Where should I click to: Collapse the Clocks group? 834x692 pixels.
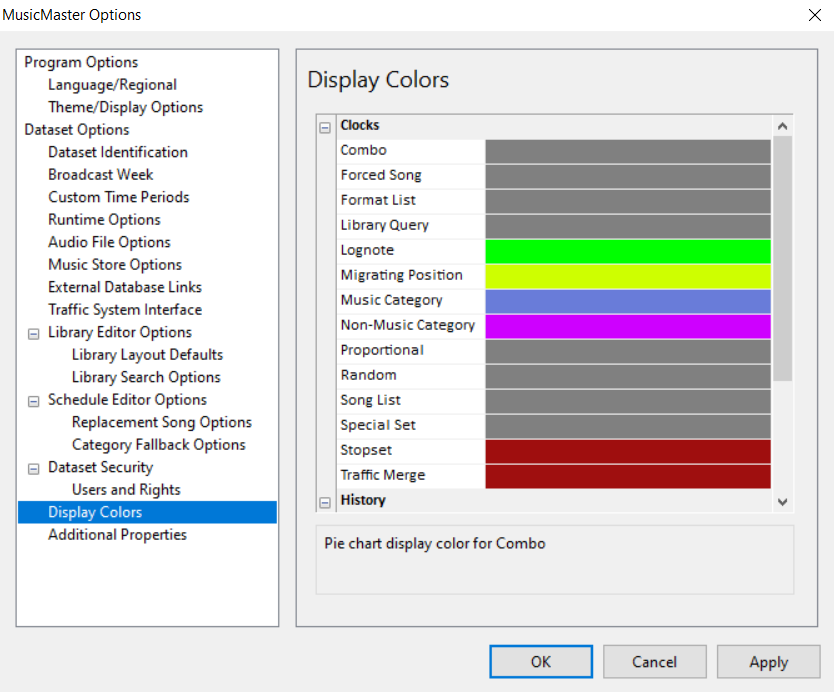325,127
